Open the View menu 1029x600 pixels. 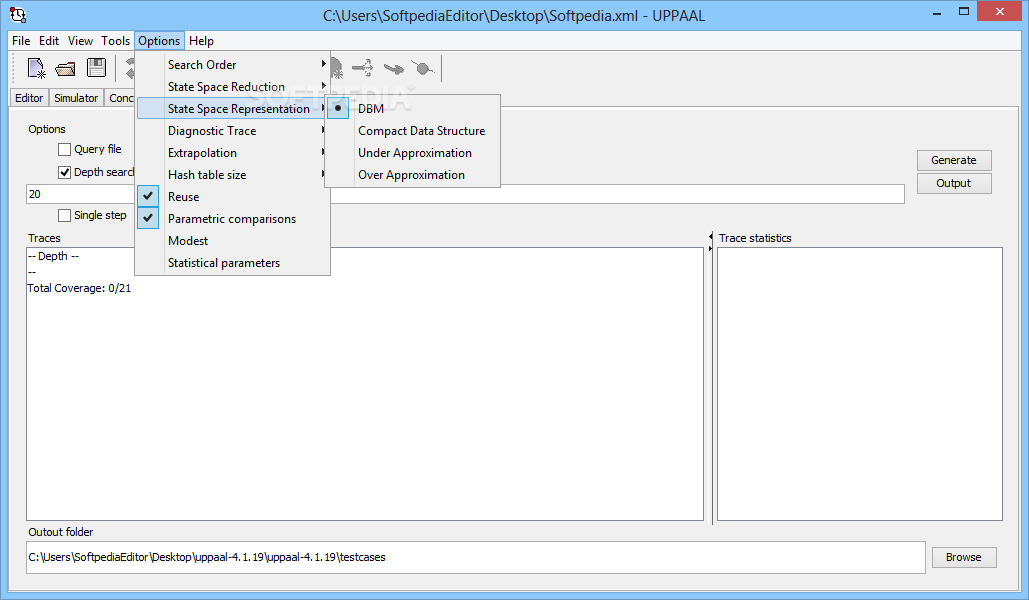click(80, 41)
